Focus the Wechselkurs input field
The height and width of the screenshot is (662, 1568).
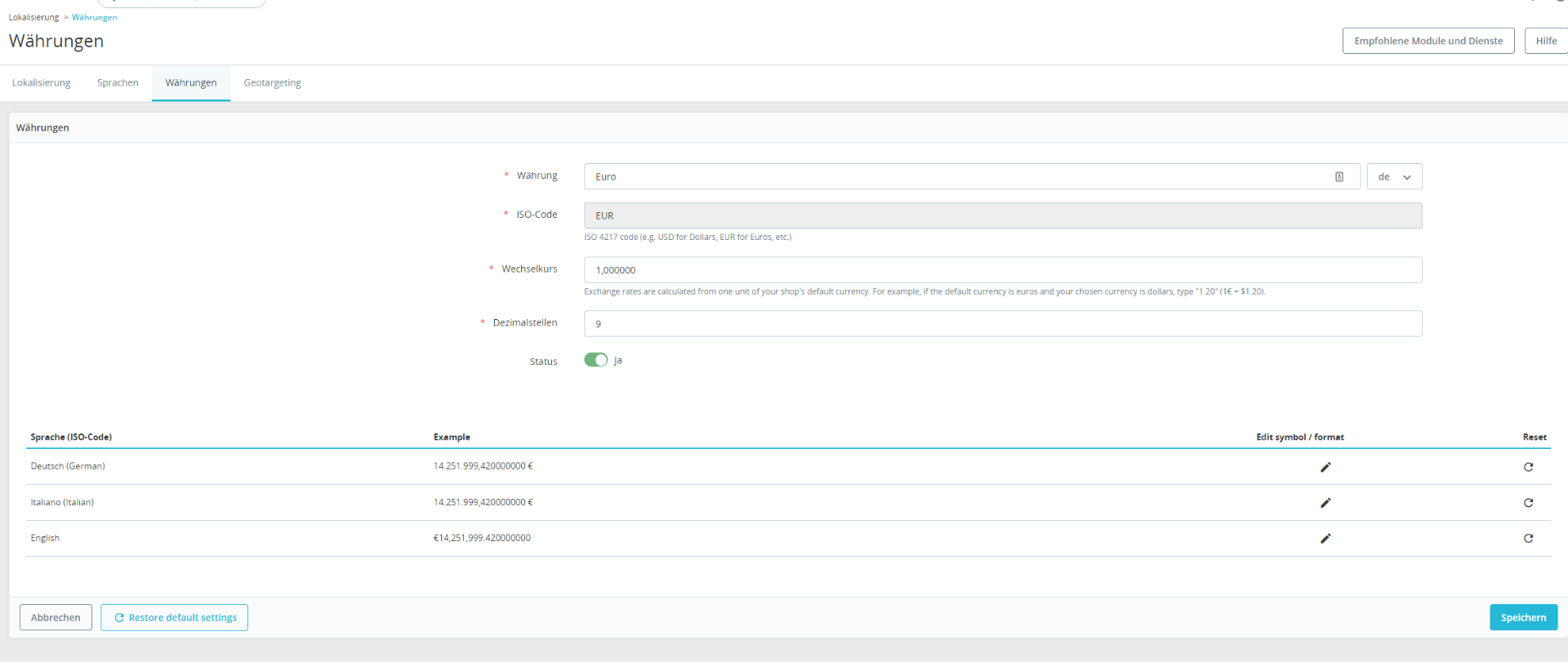(1003, 270)
